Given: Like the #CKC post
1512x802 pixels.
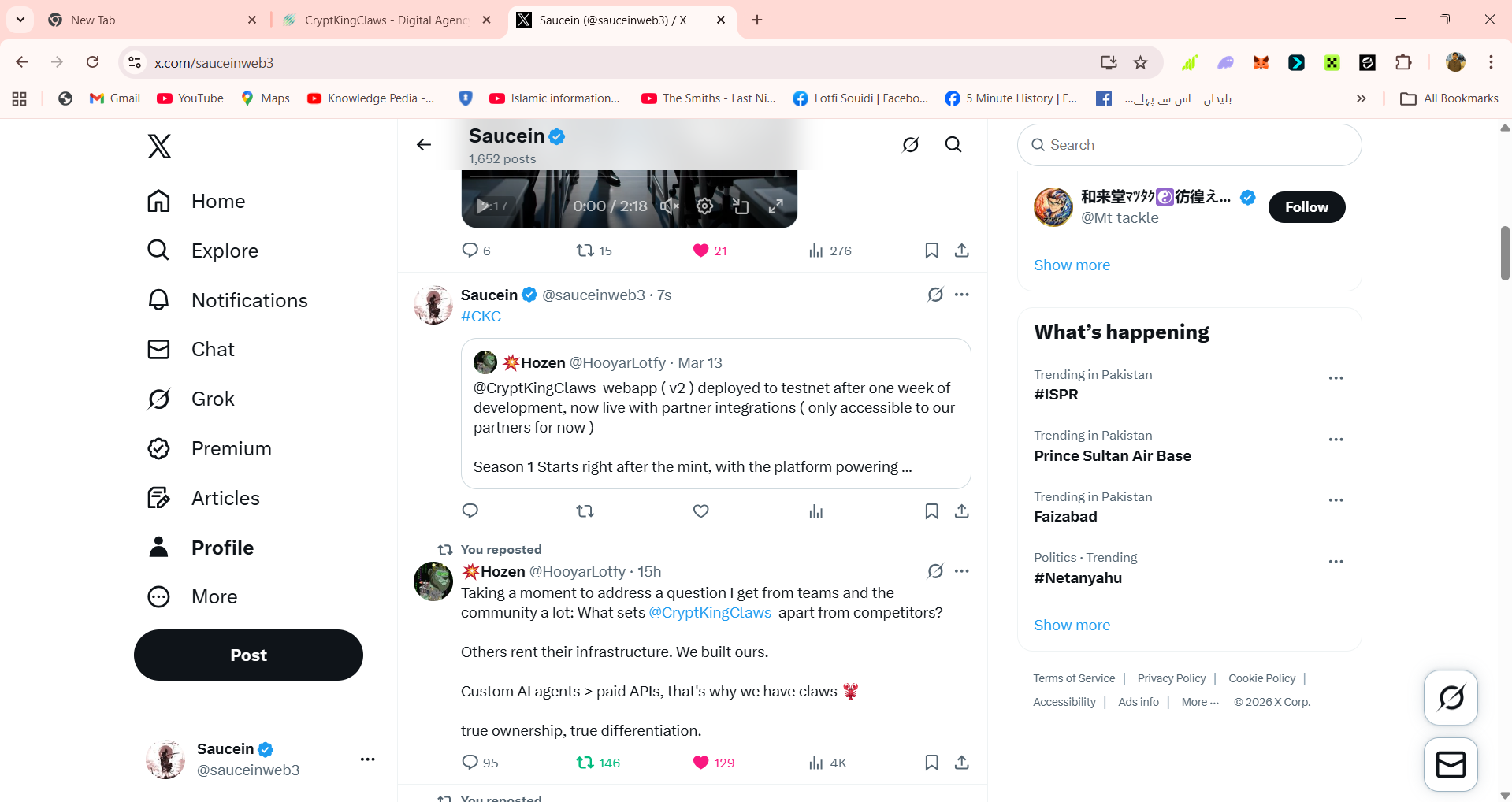Looking at the screenshot, I should (x=701, y=511).
